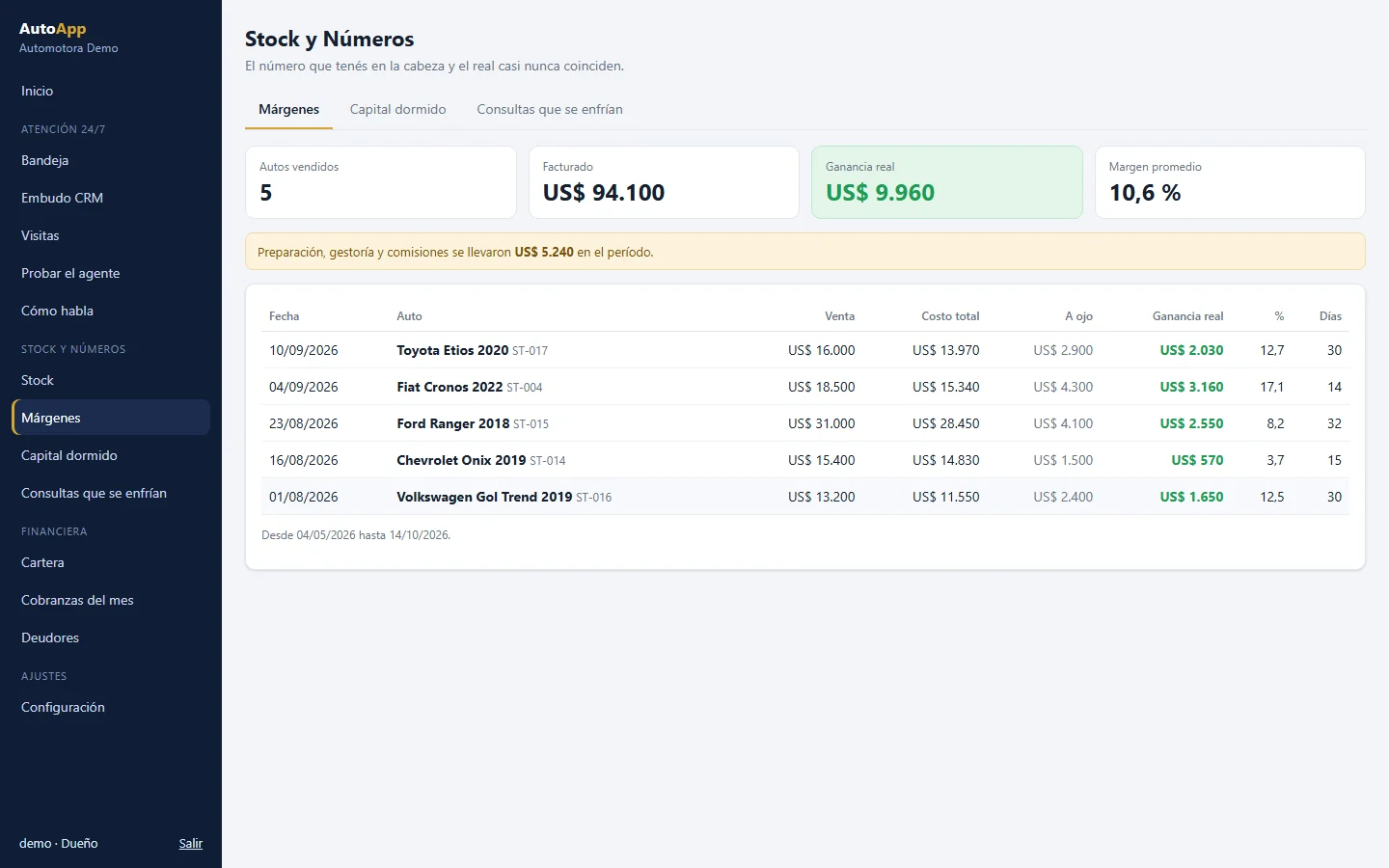Open Consultas que se enfrían tab

[x=550, y=109]
